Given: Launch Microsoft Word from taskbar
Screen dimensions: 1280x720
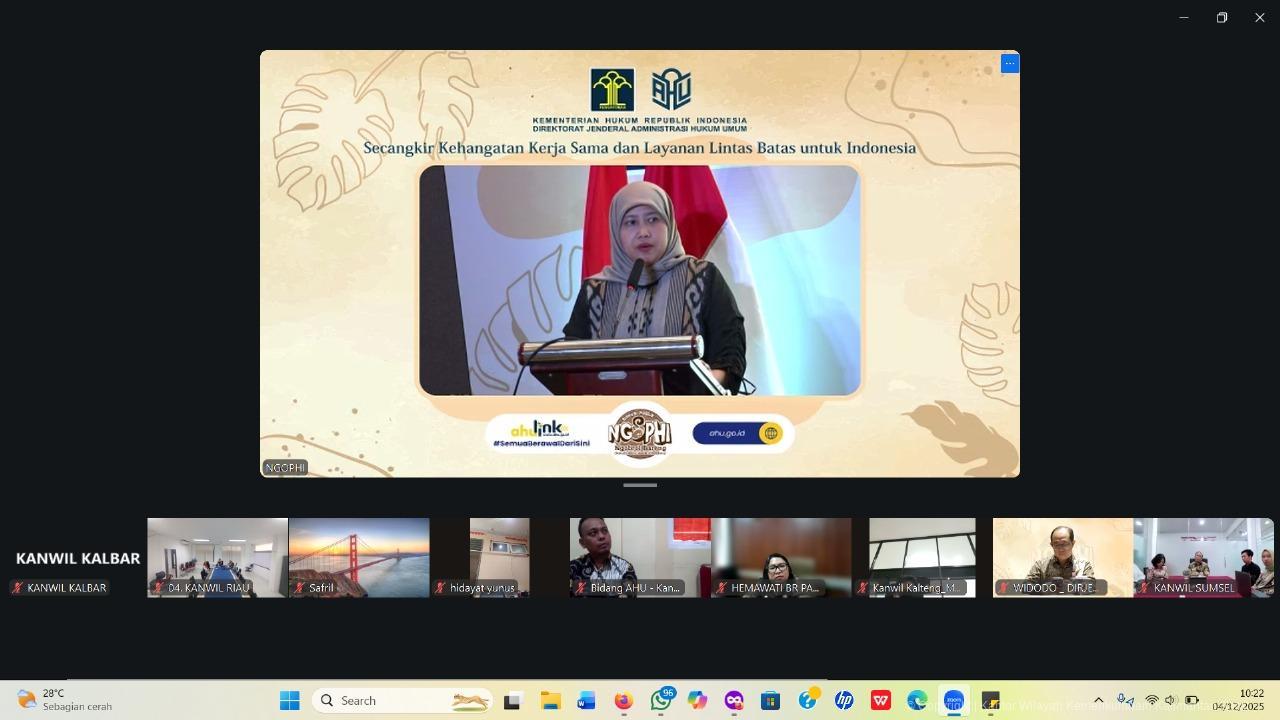Looking at the screenshot, I should click(587, 701).
